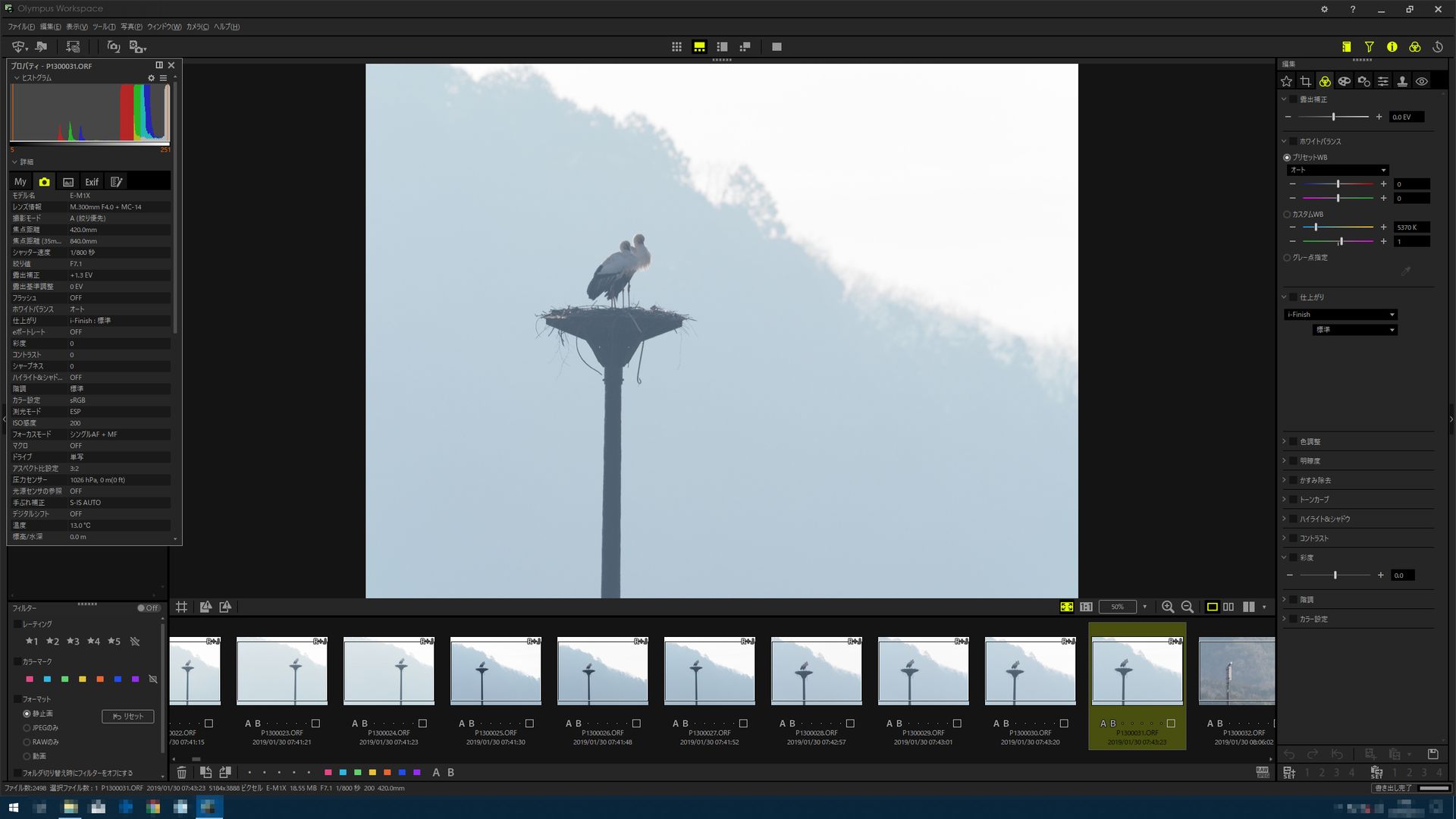Viewport: 1456px width, 819px height.
Task: Enable the レーティング filter checkbox
Action: click(x=17, y=624)
